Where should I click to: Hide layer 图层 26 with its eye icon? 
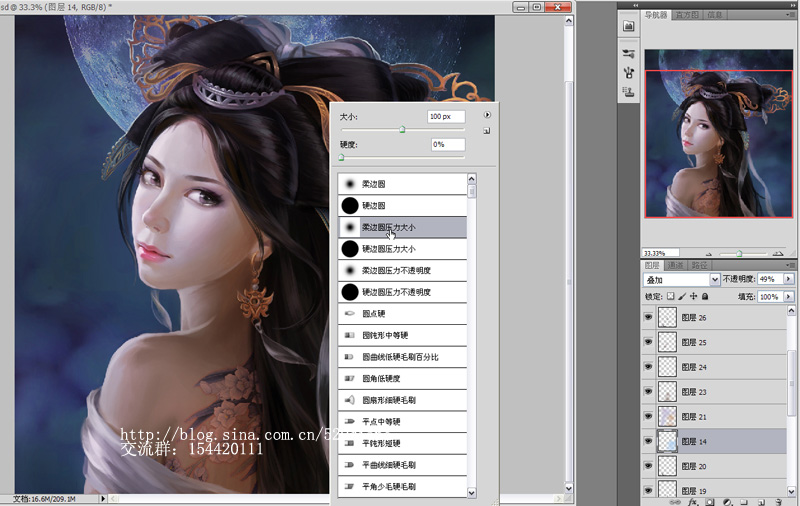pos(648,317)
